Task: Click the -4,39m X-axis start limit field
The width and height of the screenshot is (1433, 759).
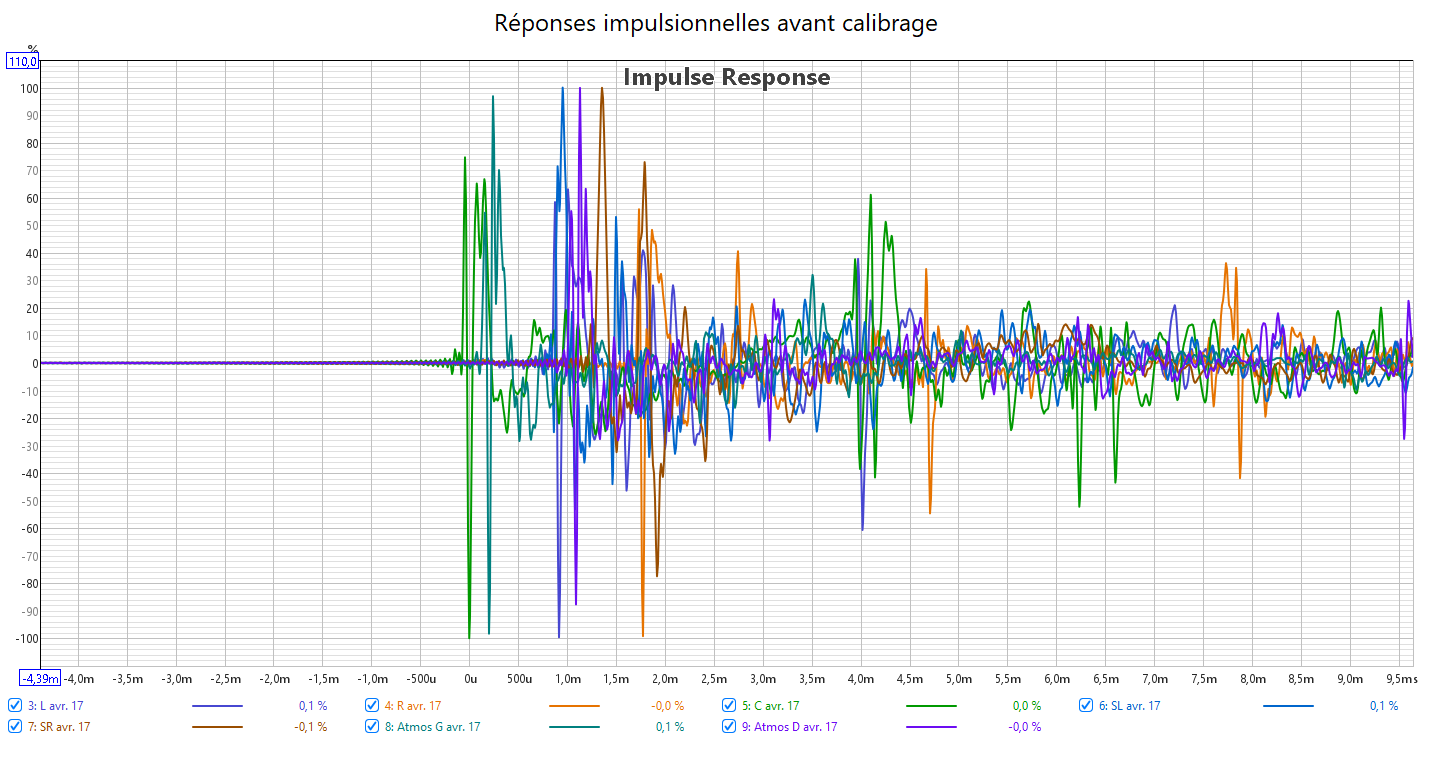Action: pos(41,678)
